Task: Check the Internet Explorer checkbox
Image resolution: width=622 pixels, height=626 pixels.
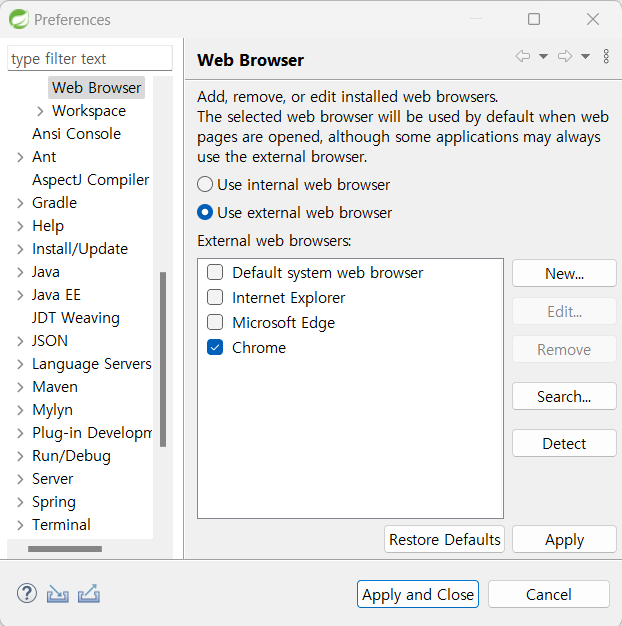Action: tap(215, 297)
